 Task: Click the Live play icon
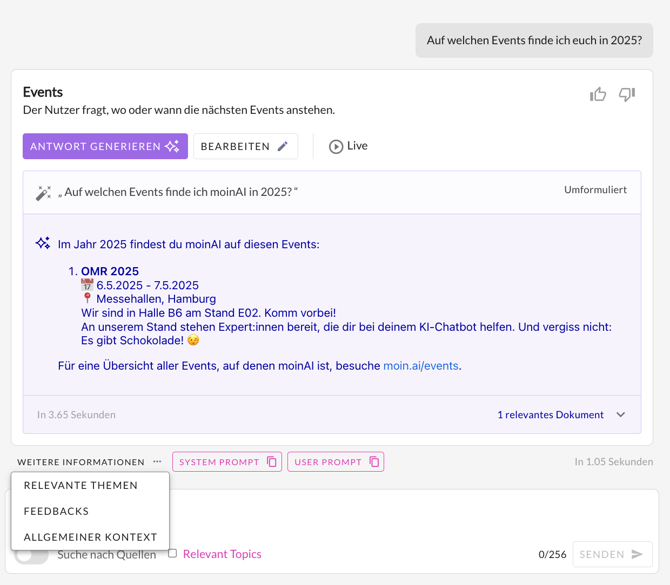336,146
